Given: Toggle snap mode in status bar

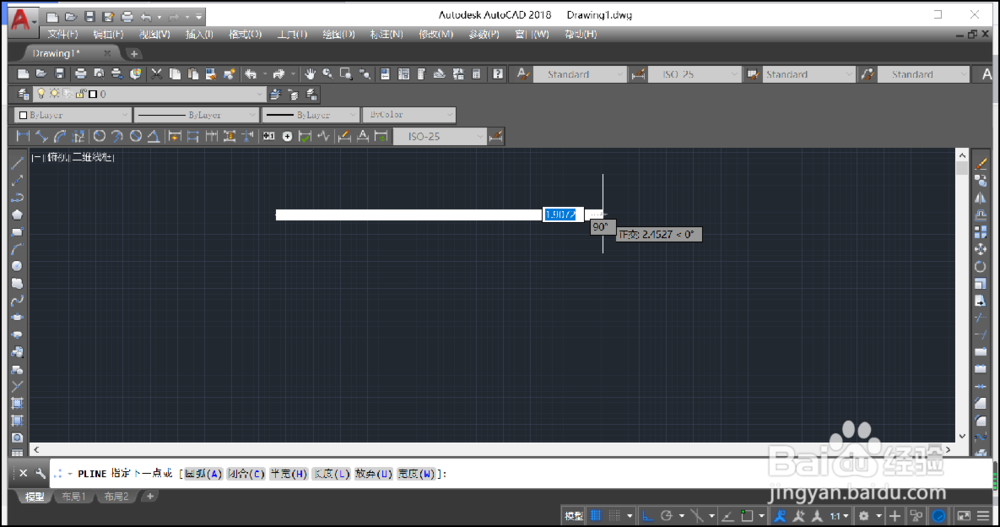Looking at the screenshot, I should [x=614, y=516].
